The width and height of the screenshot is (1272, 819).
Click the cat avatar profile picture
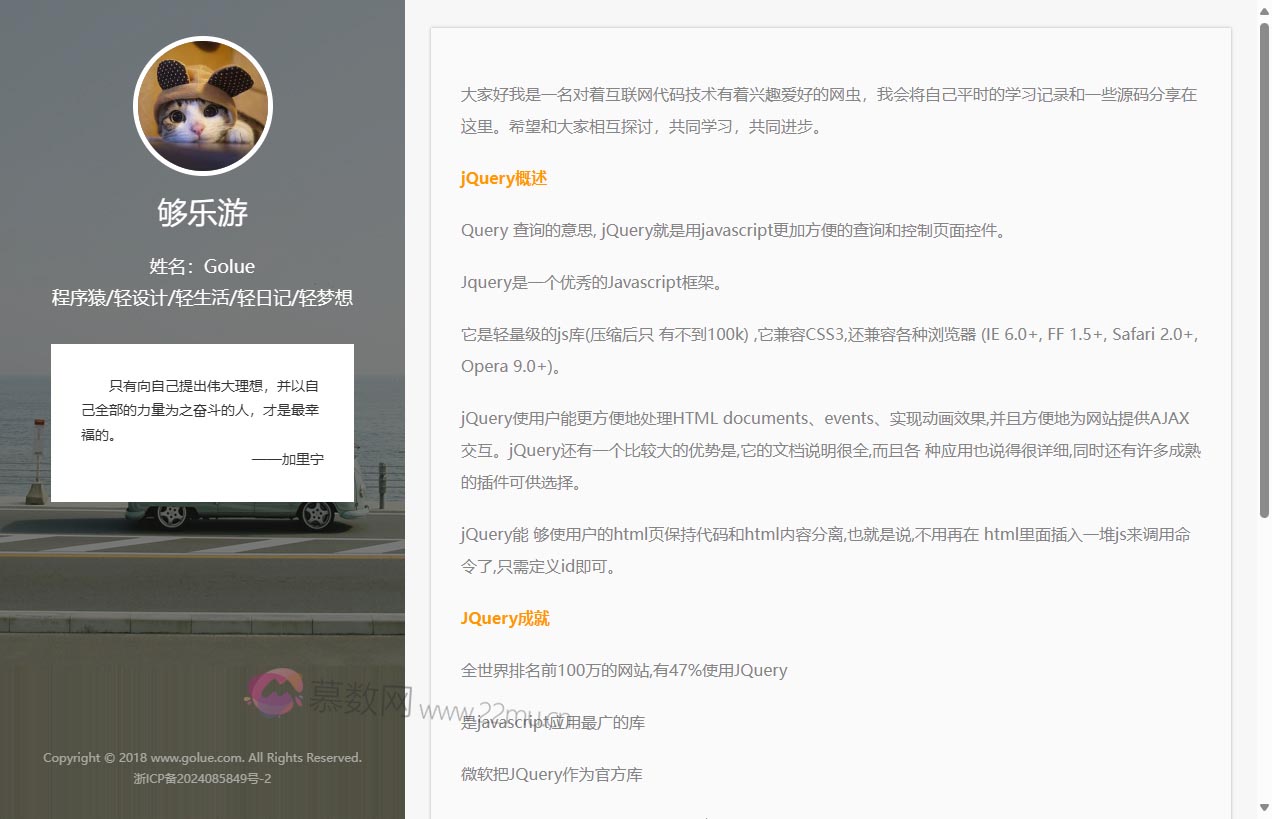pyautogui.click(x=203, y=106)
